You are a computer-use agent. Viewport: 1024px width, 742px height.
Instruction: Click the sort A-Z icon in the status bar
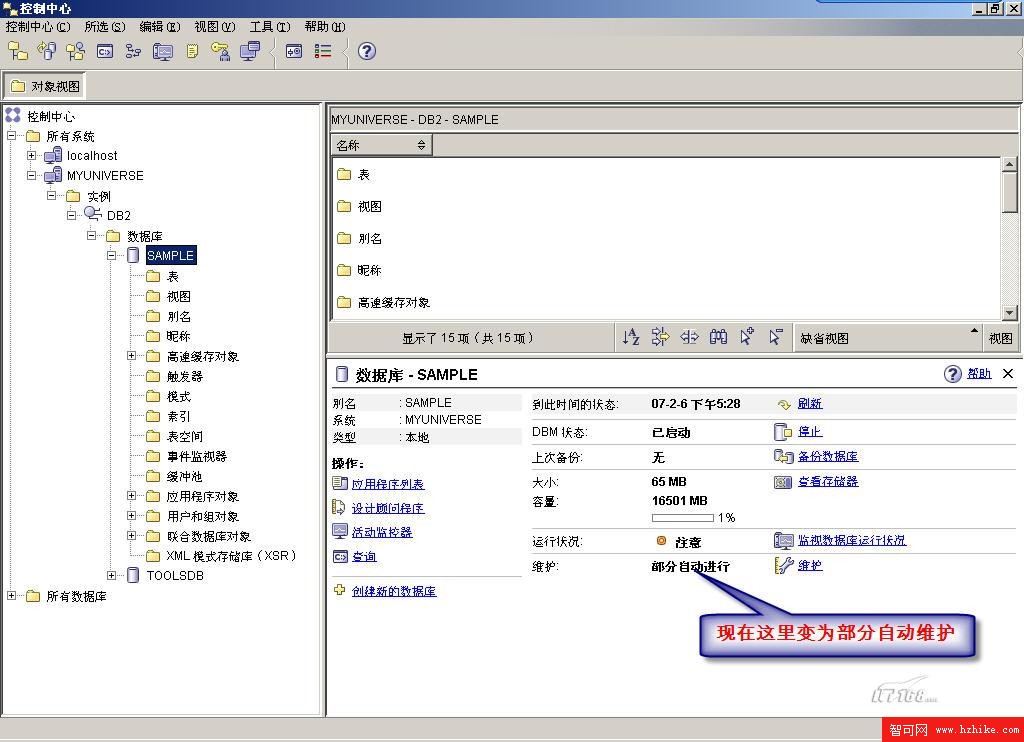(631, 337)
